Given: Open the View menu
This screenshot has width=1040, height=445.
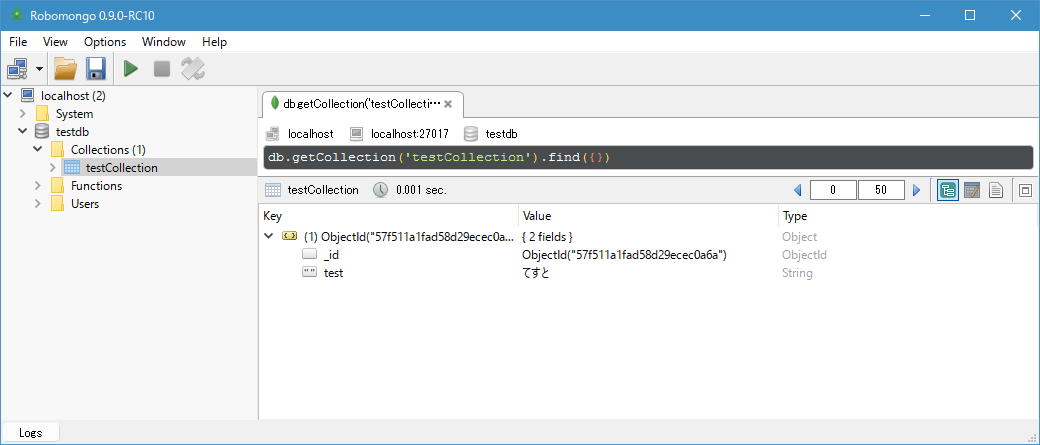Looking at the screenshot, I should click(55, 42).
